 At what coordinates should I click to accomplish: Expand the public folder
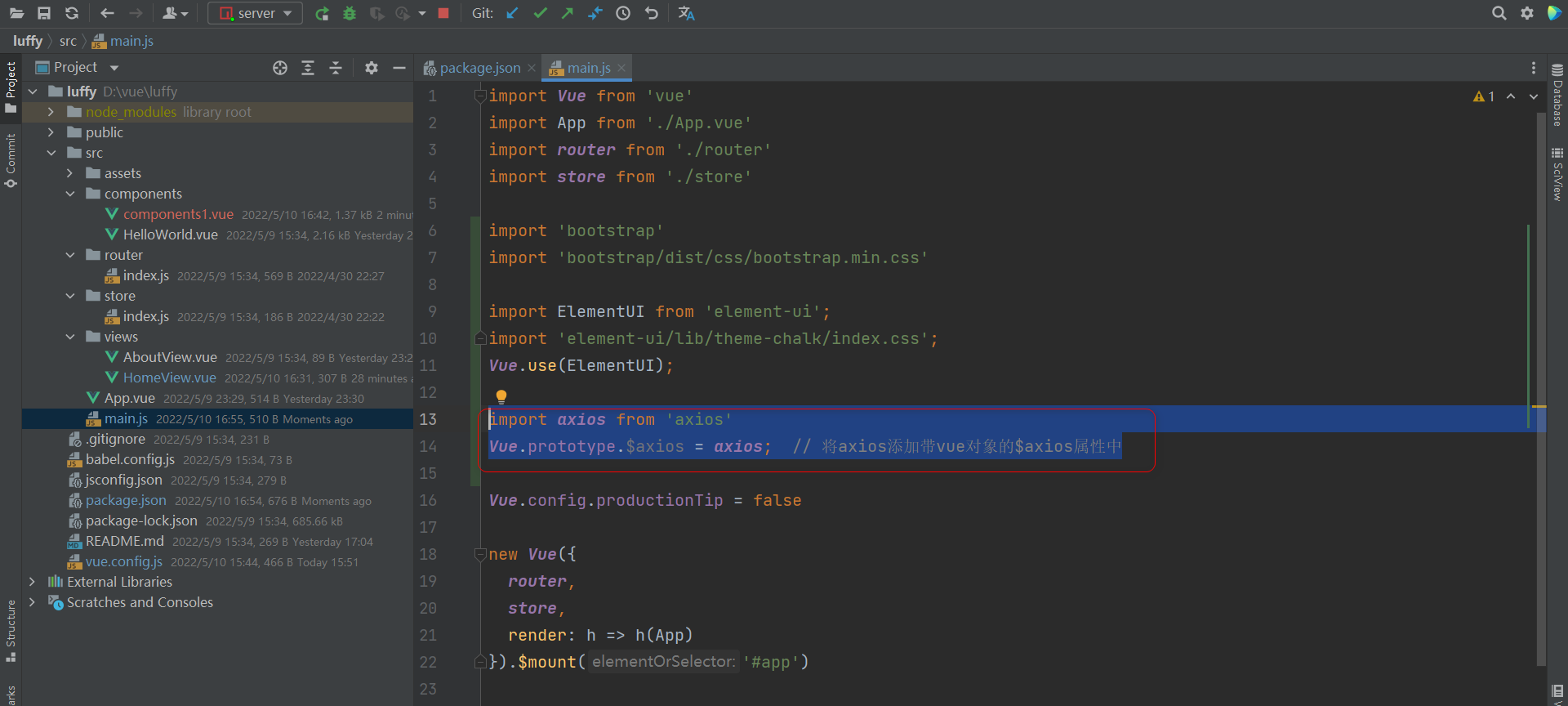point(51,132)
